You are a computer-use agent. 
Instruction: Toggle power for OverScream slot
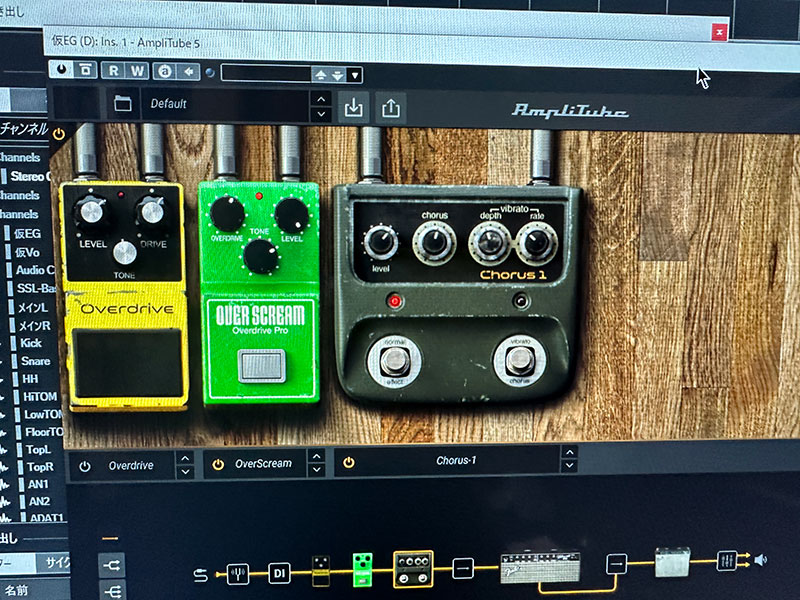pyautogui.click(x=218, y=464)
